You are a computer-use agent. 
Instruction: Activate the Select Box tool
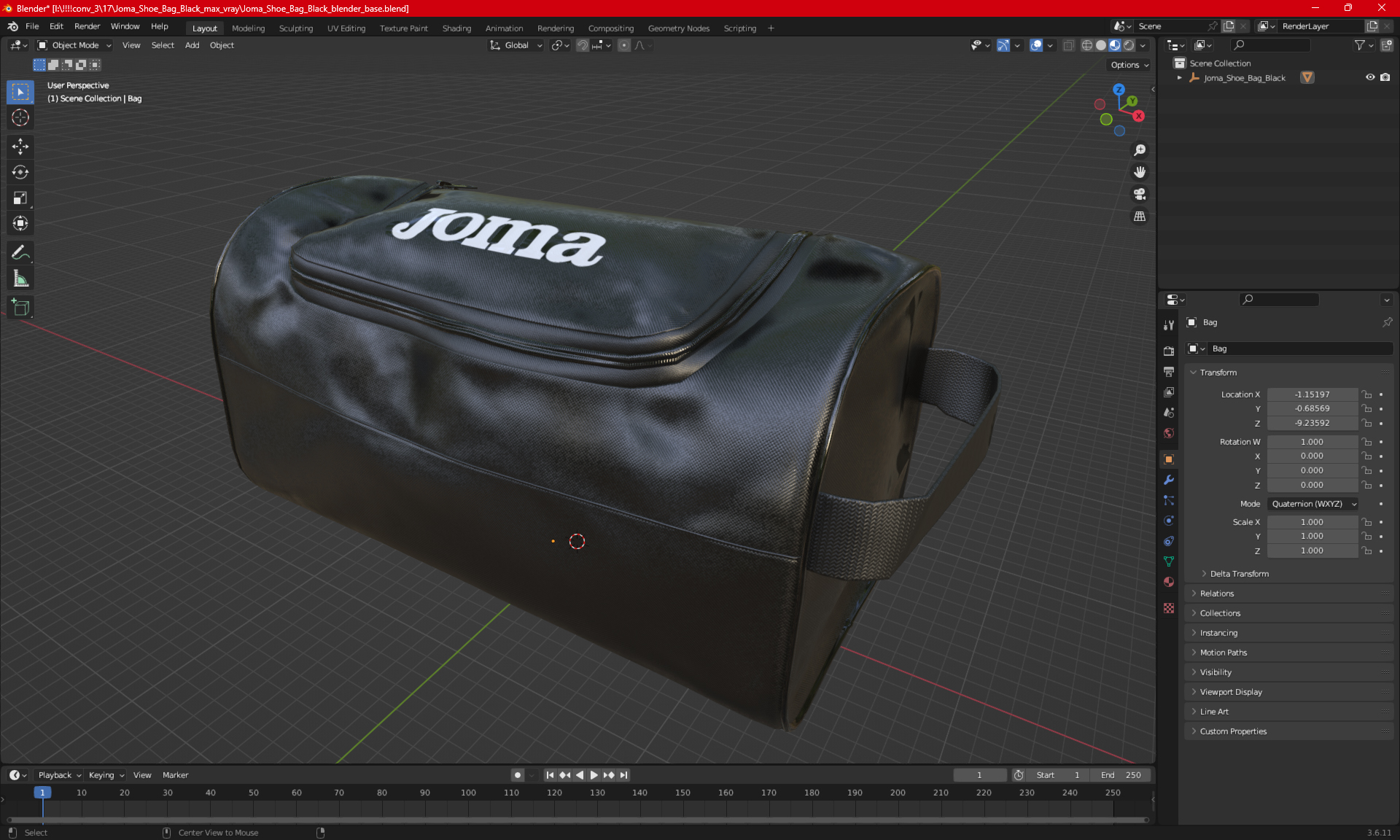20,92
